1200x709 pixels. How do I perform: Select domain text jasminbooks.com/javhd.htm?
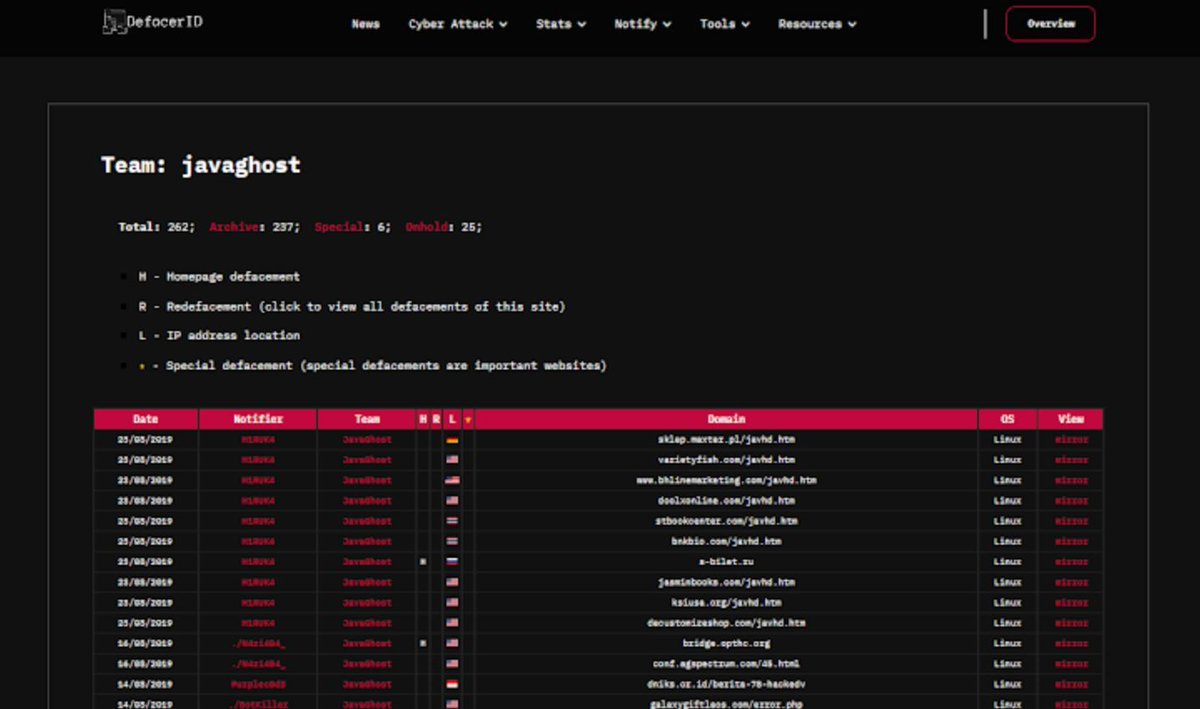(726, 582)
